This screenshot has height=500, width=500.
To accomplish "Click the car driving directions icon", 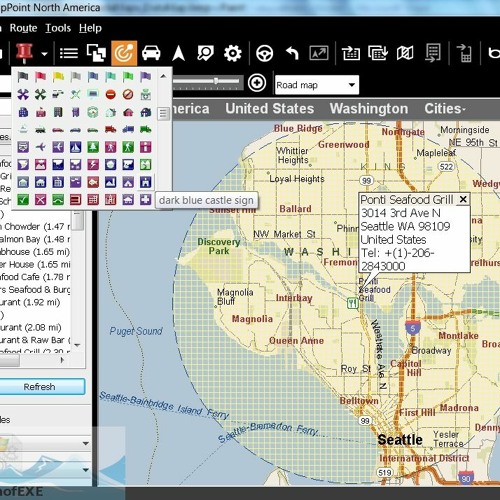I will [151, 53].
